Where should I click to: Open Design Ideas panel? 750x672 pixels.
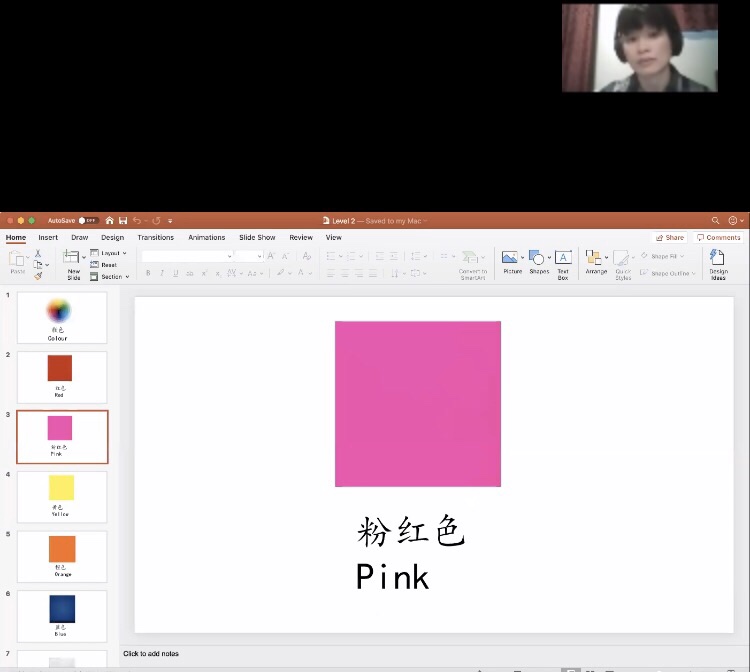tap(718, 263)
